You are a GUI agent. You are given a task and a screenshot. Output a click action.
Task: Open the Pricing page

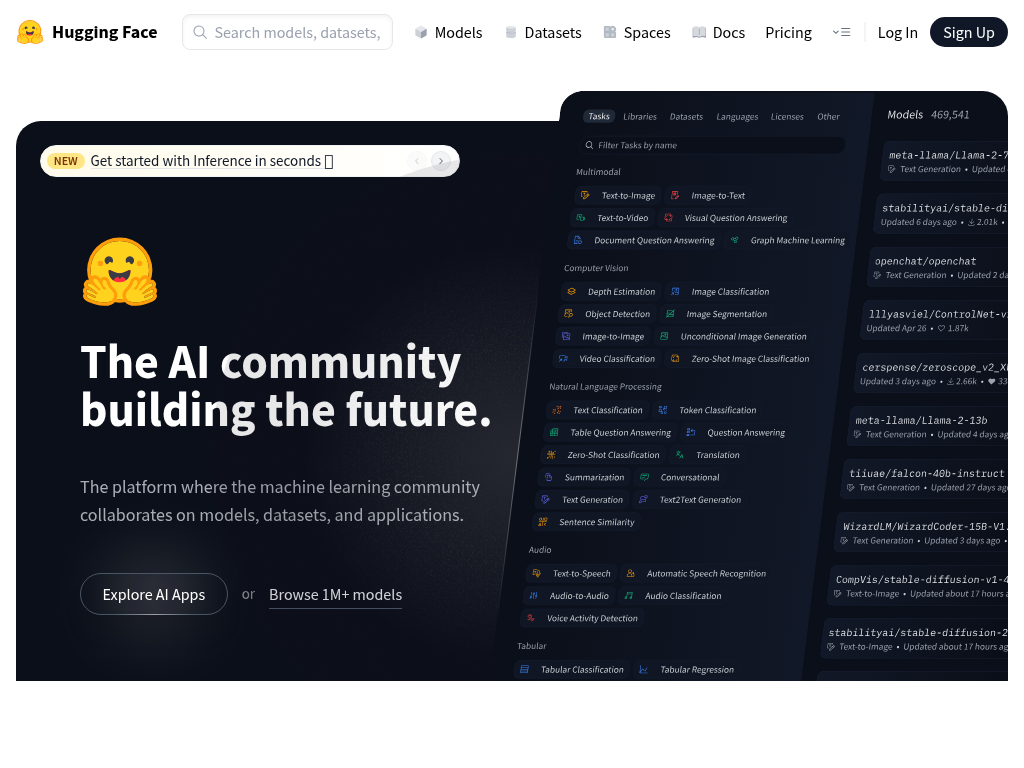pos(788,33)
